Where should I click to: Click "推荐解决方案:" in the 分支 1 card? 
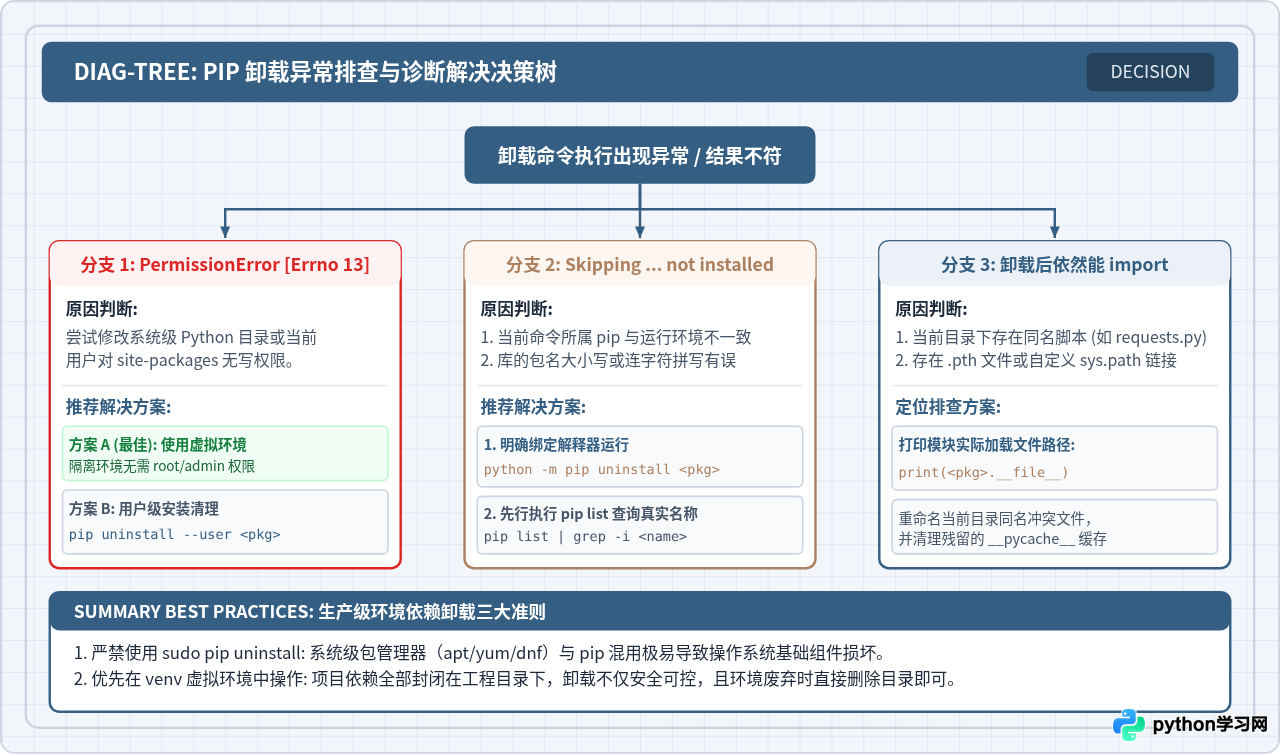pos(118,407)
